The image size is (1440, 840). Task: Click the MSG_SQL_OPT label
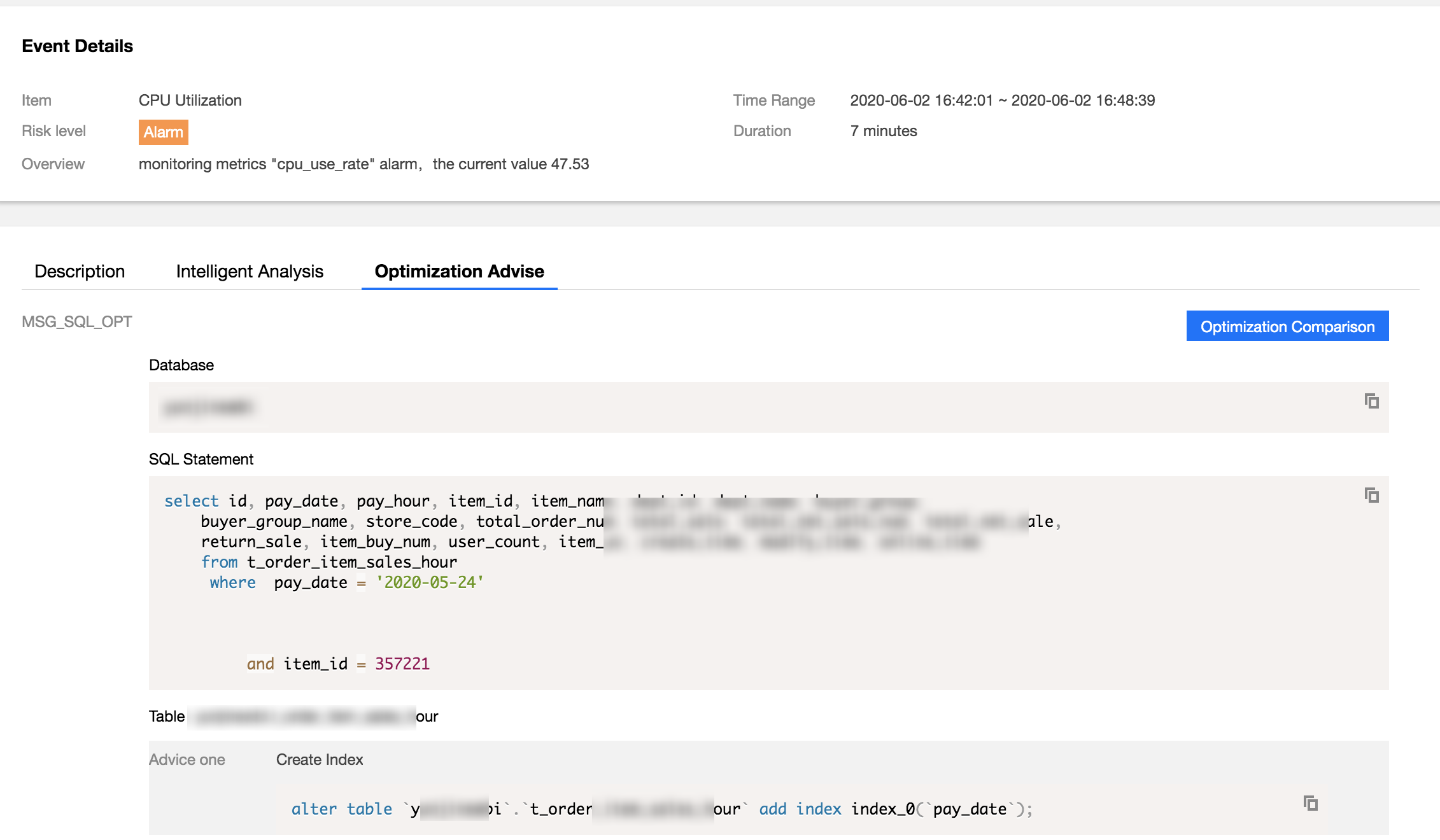[77, 322]
